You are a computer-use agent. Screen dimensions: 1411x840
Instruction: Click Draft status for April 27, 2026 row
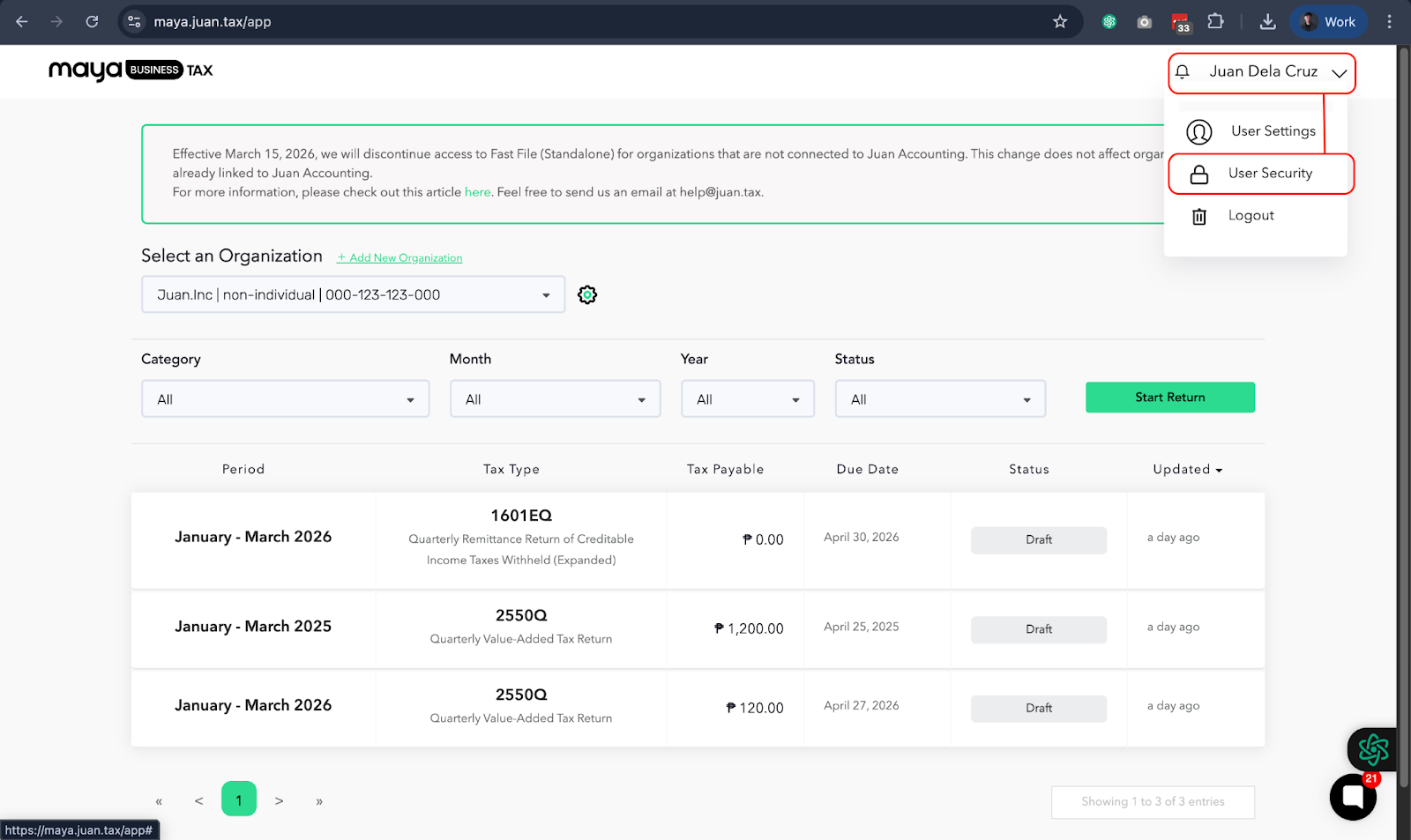1039,709
